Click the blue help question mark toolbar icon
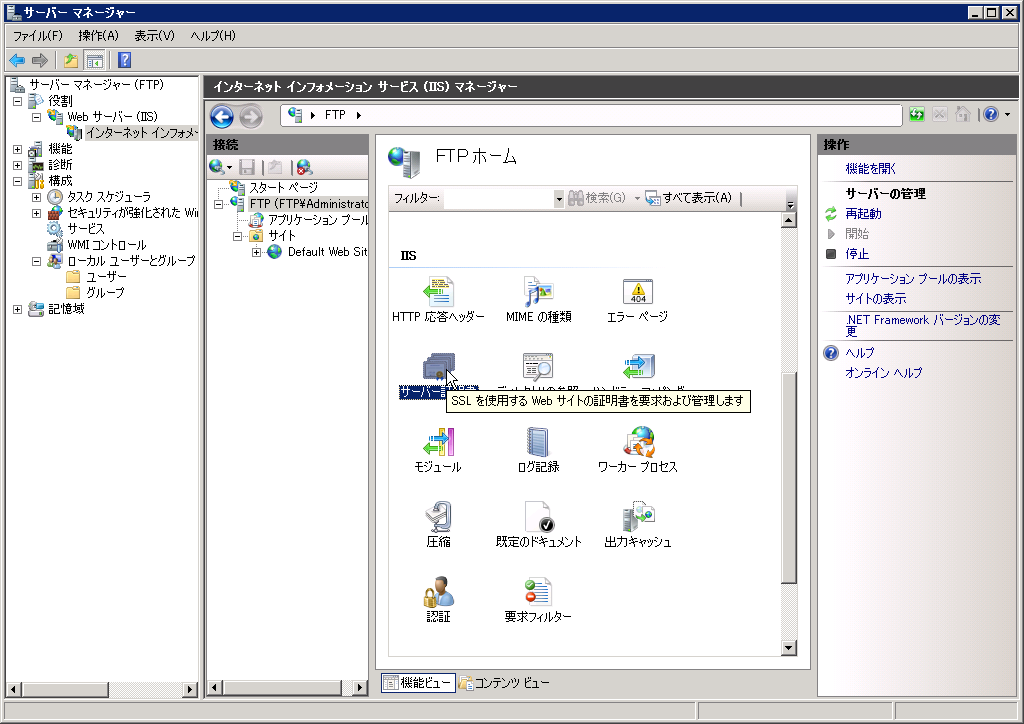The height and width of the screenshot is (724, 1024). [x=124, y=61]
